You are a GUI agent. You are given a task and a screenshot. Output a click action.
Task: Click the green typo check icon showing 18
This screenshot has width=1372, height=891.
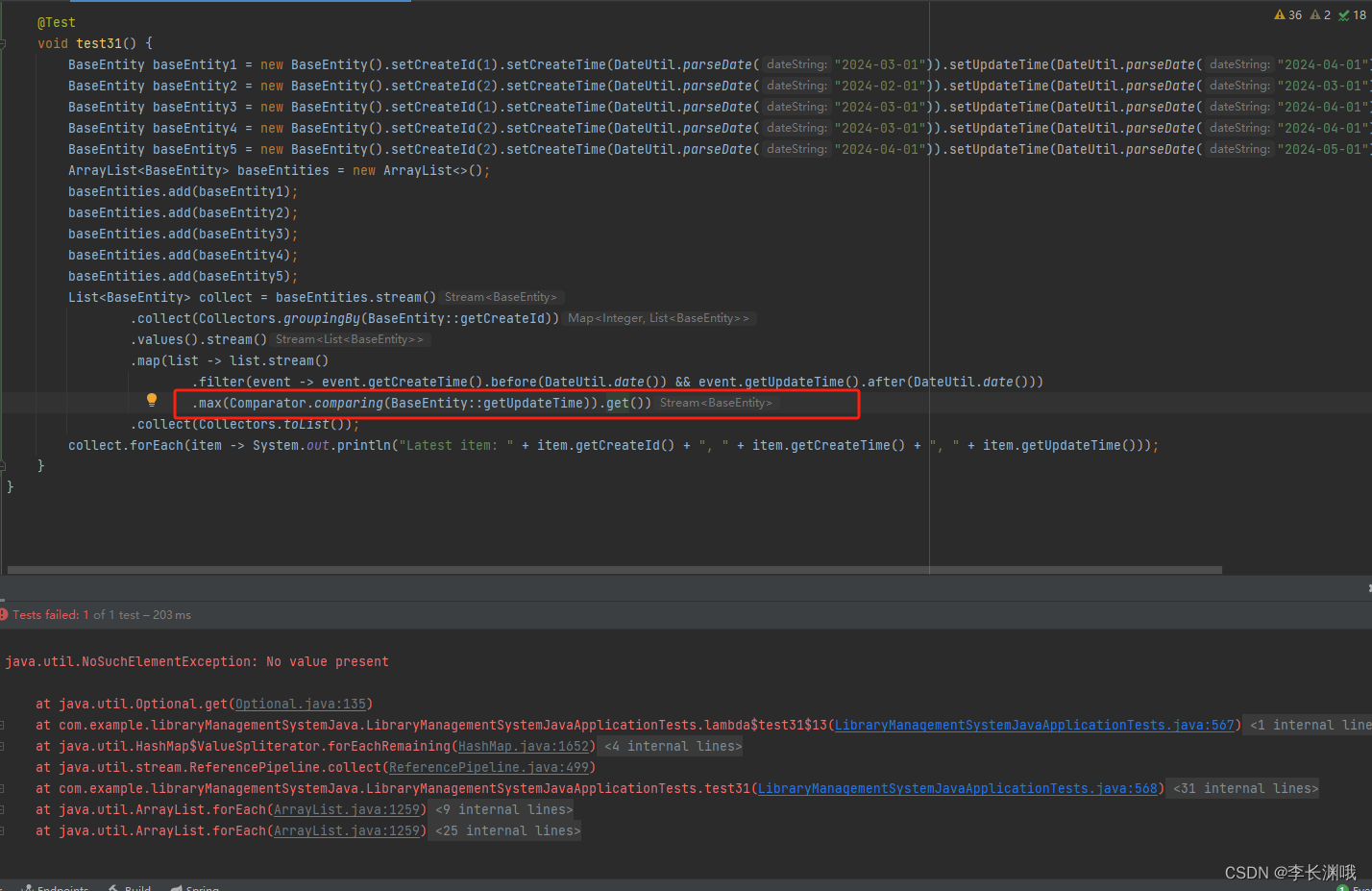pos(1352,14)
